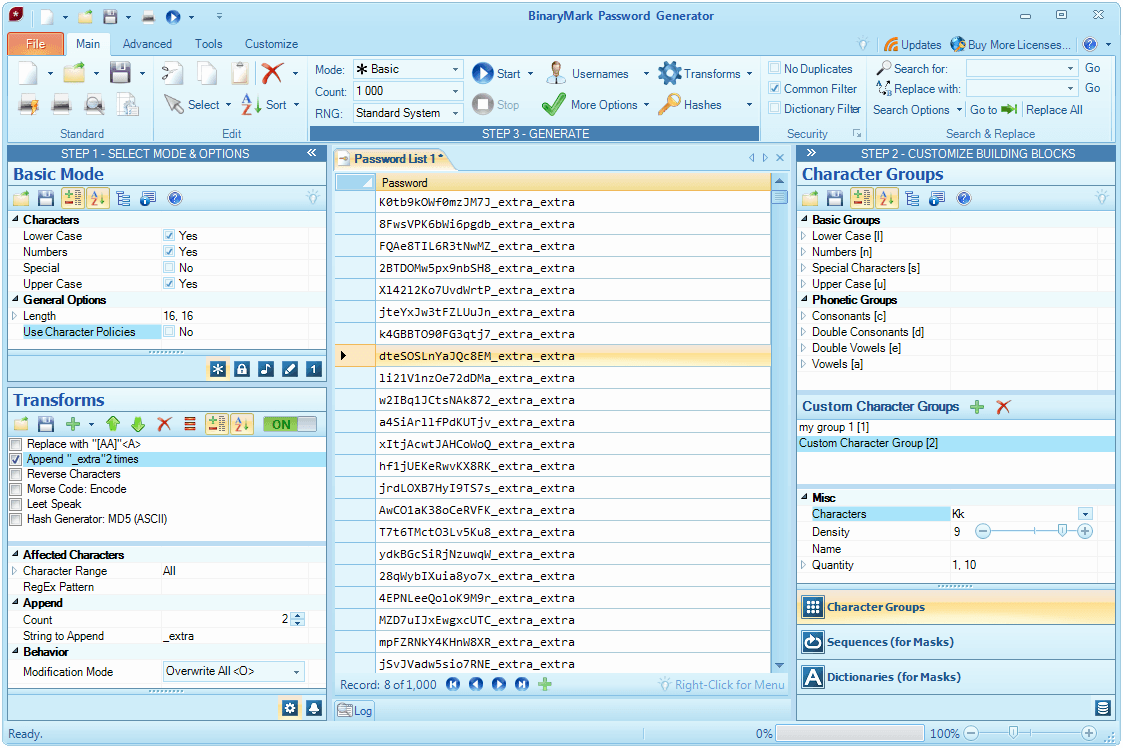Open the Count dropdown
The image size is (1123, 748).
455,91
